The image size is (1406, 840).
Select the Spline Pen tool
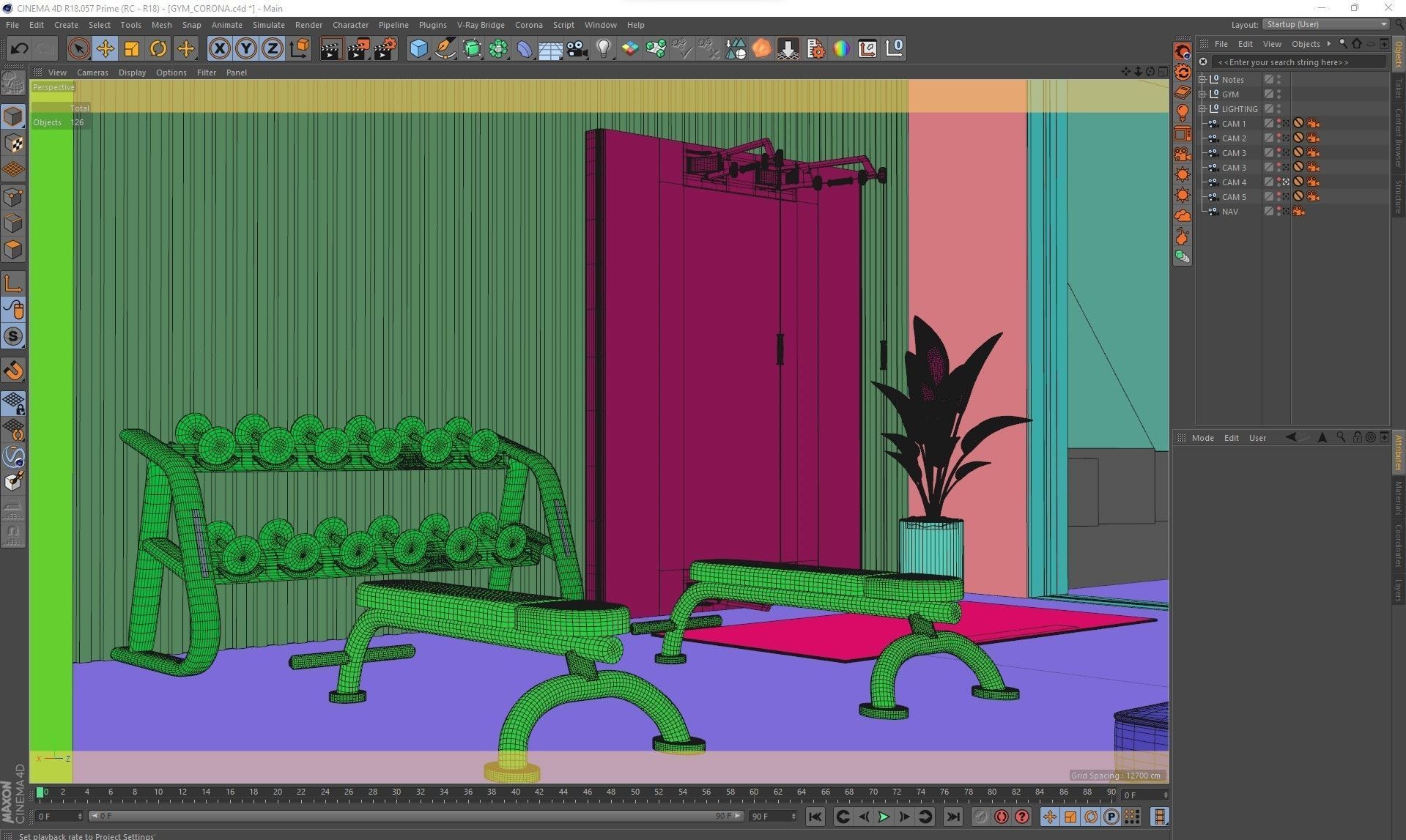click(445, 49)
